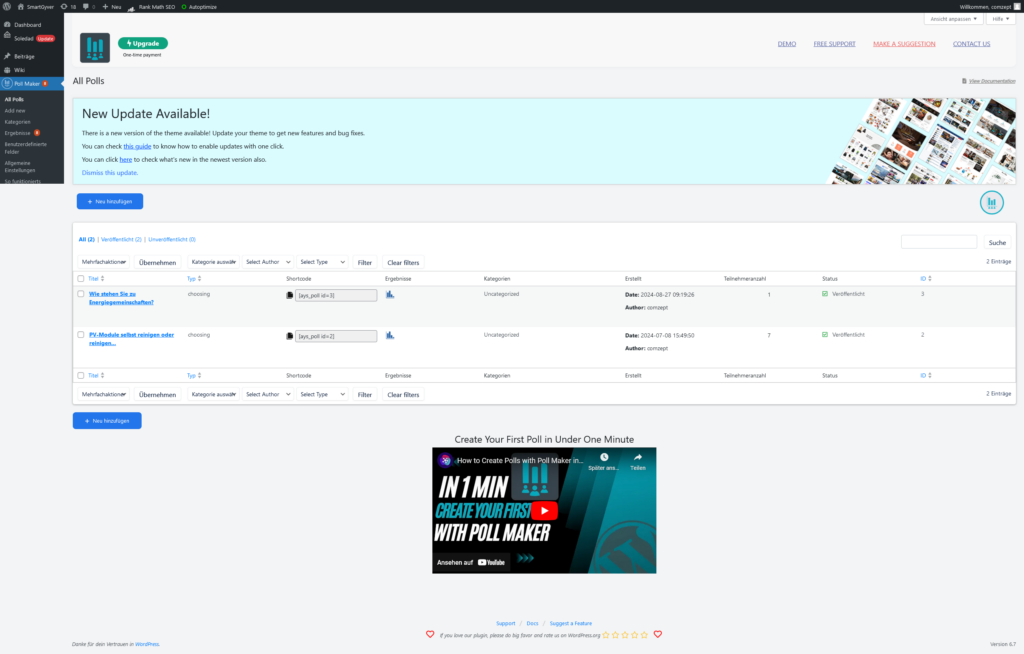Open the top Select Author dropdown
This screenshot has width=1024, height=654.
pyautogui.click(x=267, y=262)
